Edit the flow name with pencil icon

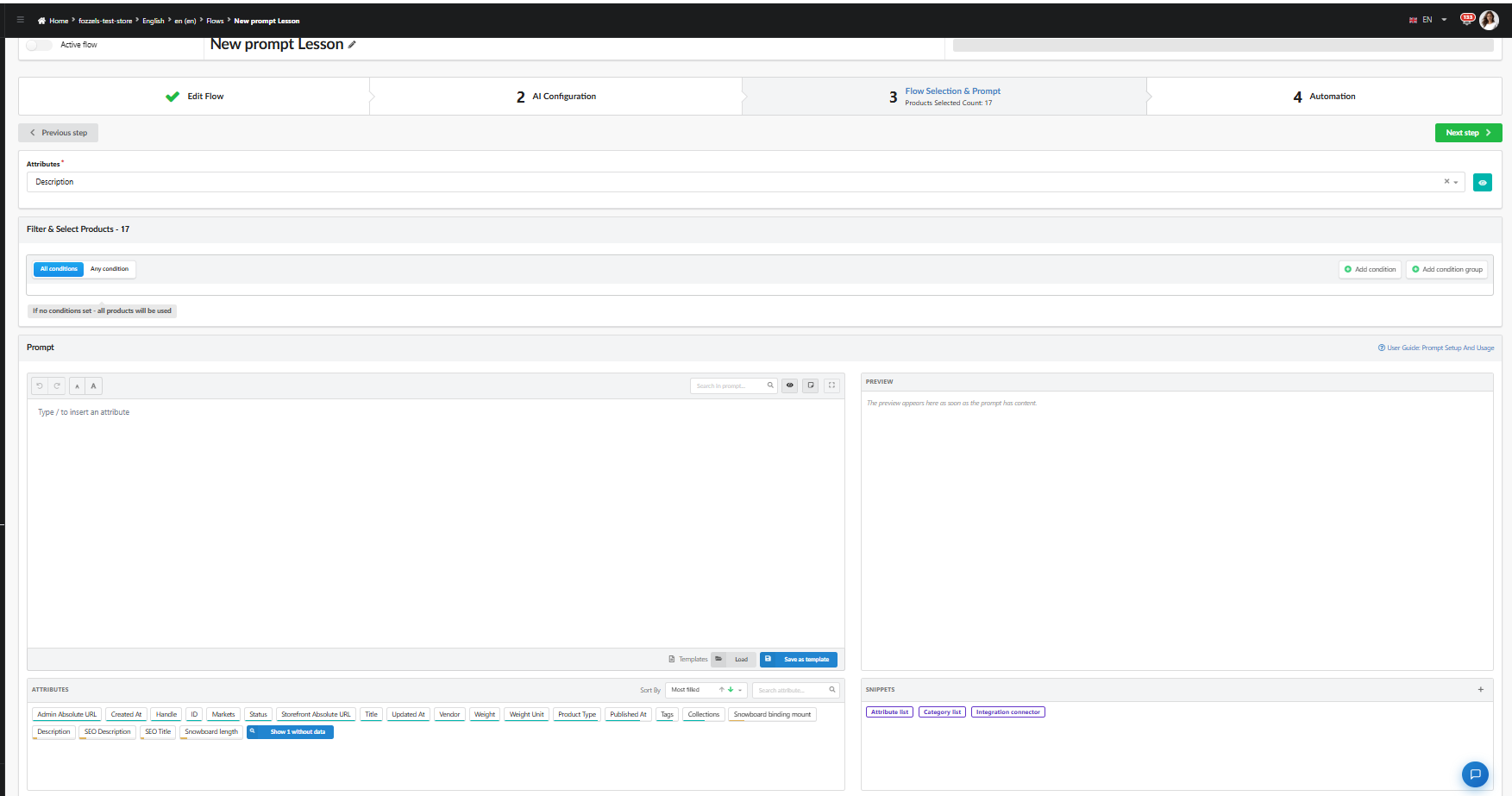point(352,45)
